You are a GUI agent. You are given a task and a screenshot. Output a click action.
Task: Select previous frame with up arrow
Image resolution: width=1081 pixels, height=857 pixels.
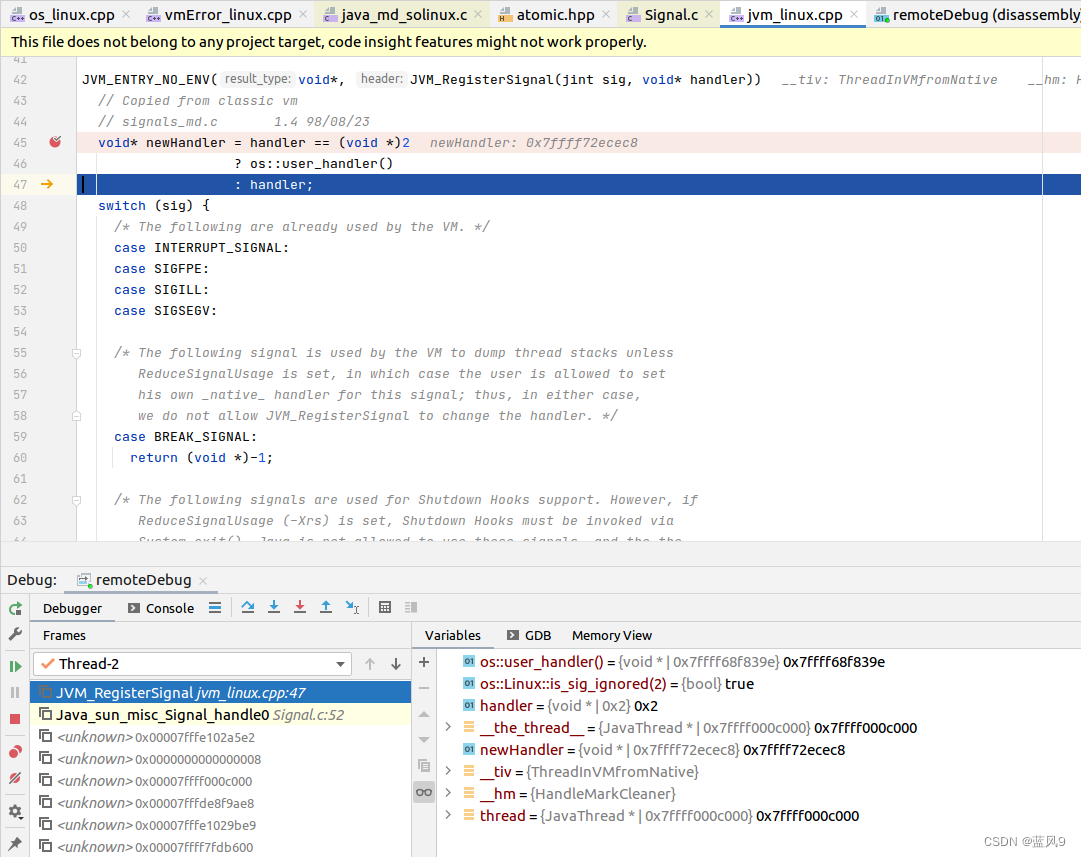(370, 664)
